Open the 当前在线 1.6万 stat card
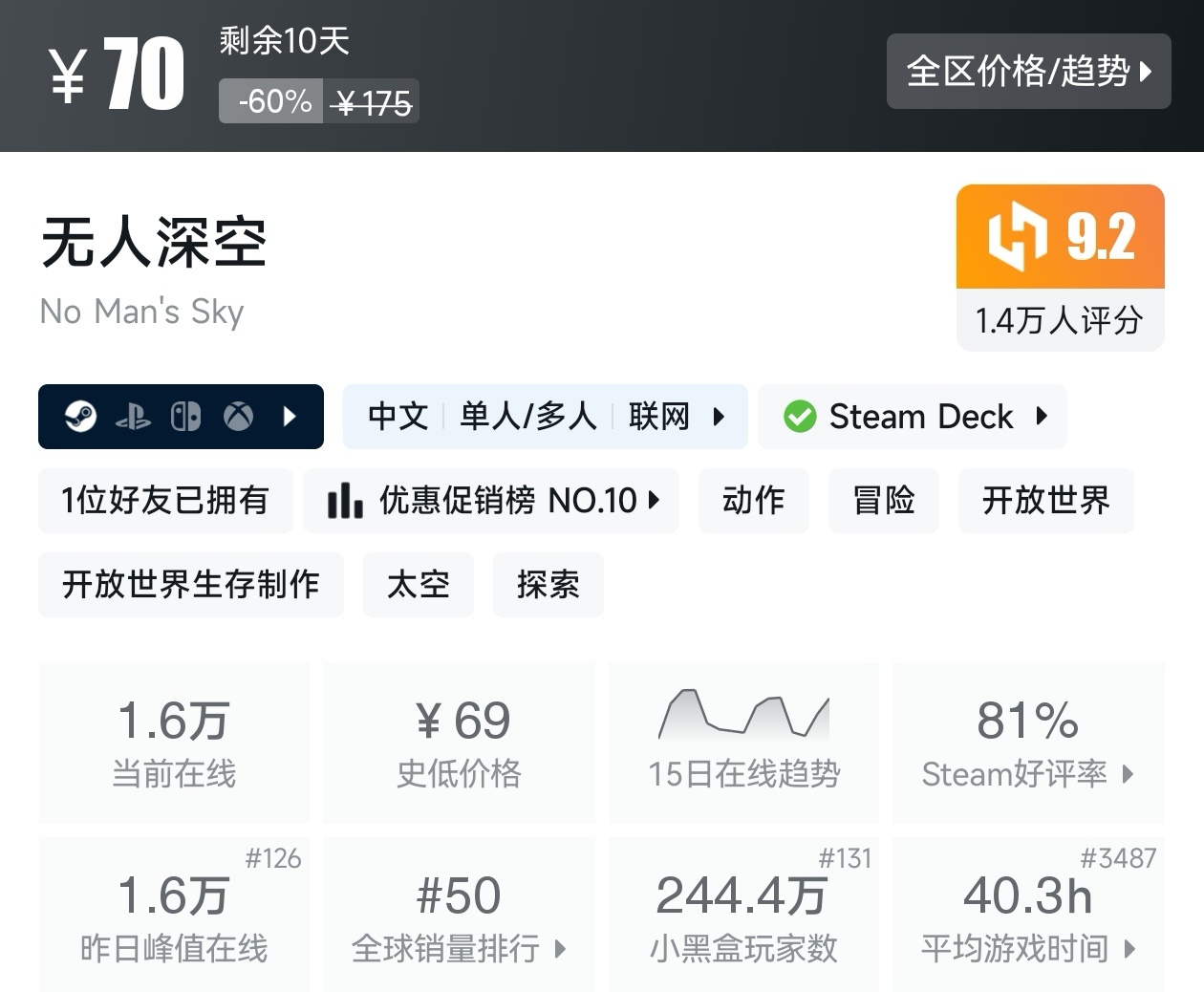Screen dimensions: 1204x992 point(174,743)
